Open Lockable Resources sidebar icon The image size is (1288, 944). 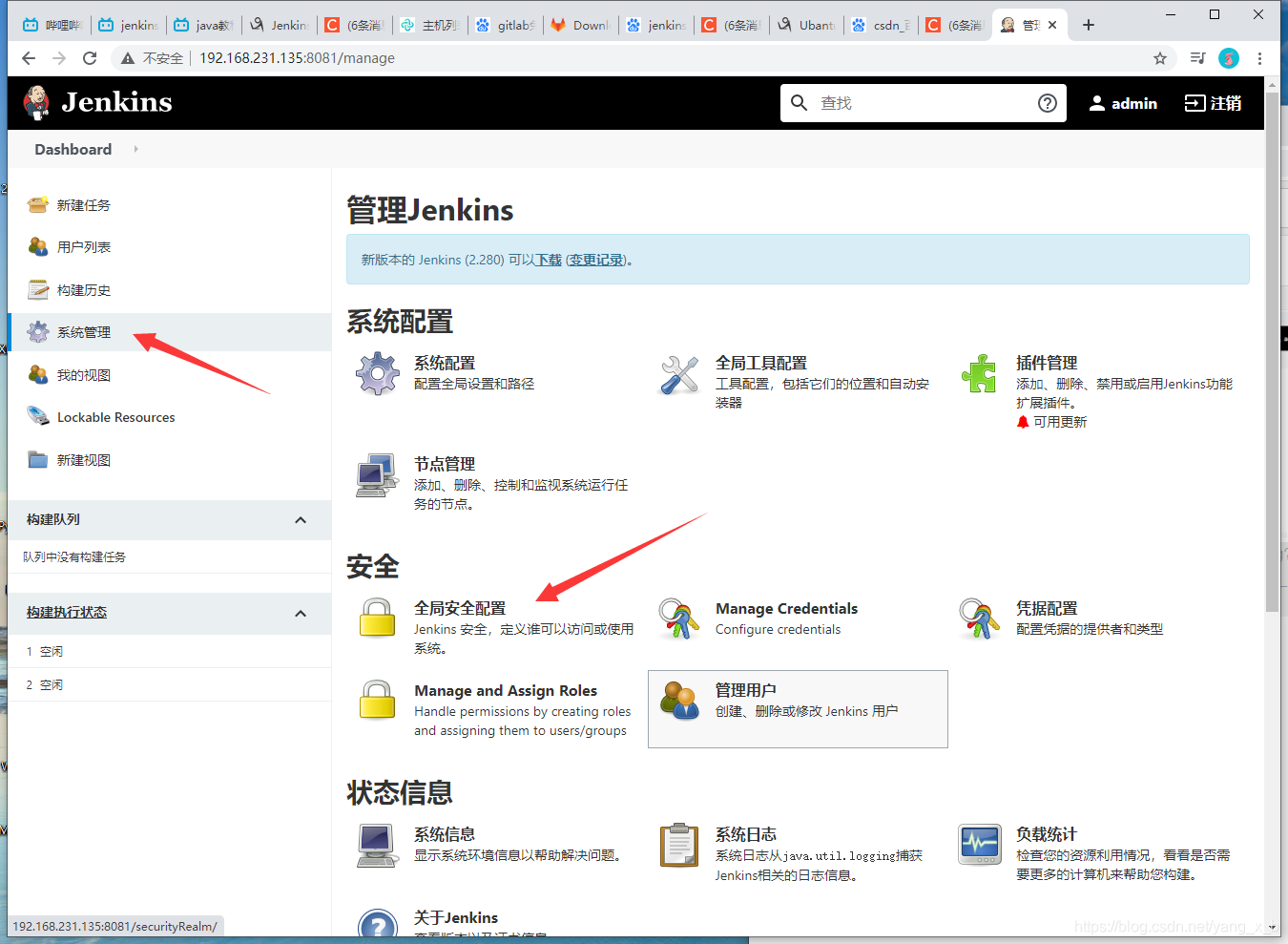coord(38,416)
